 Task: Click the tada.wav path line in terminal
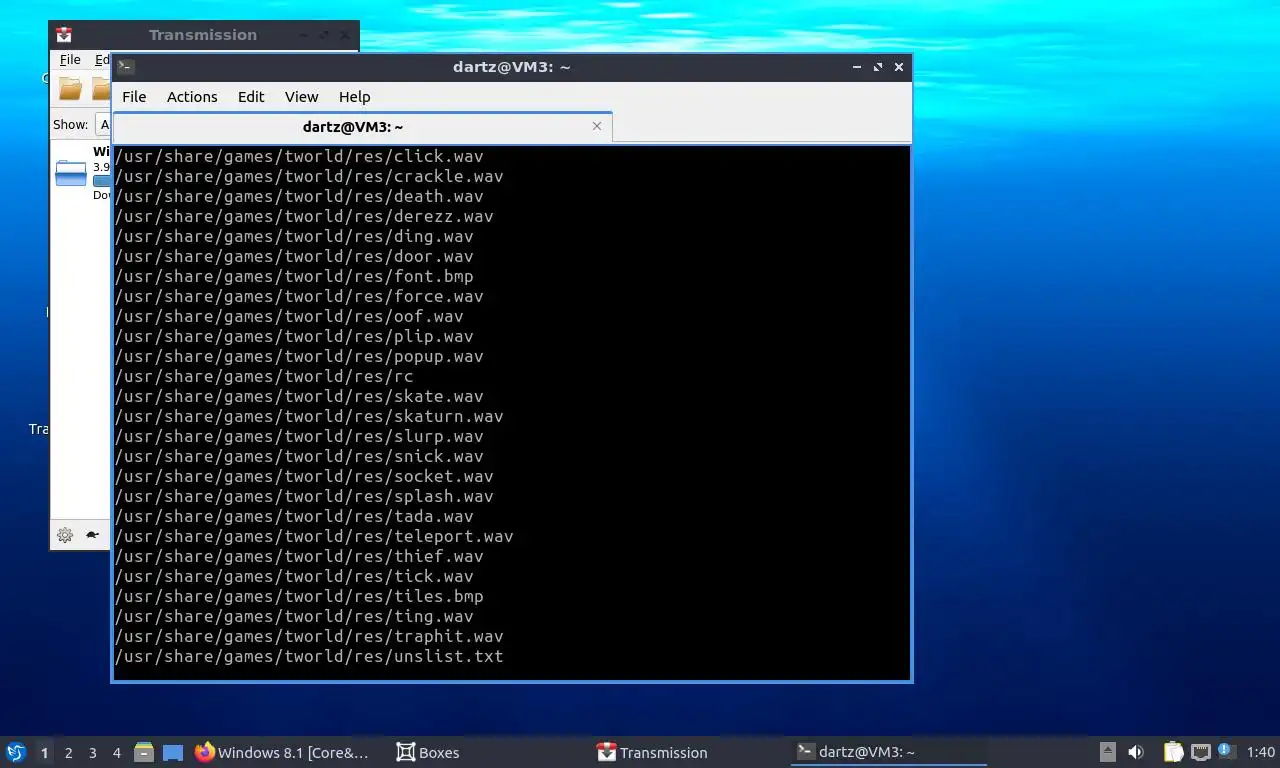pyautogui.click(x=294, y=517)
